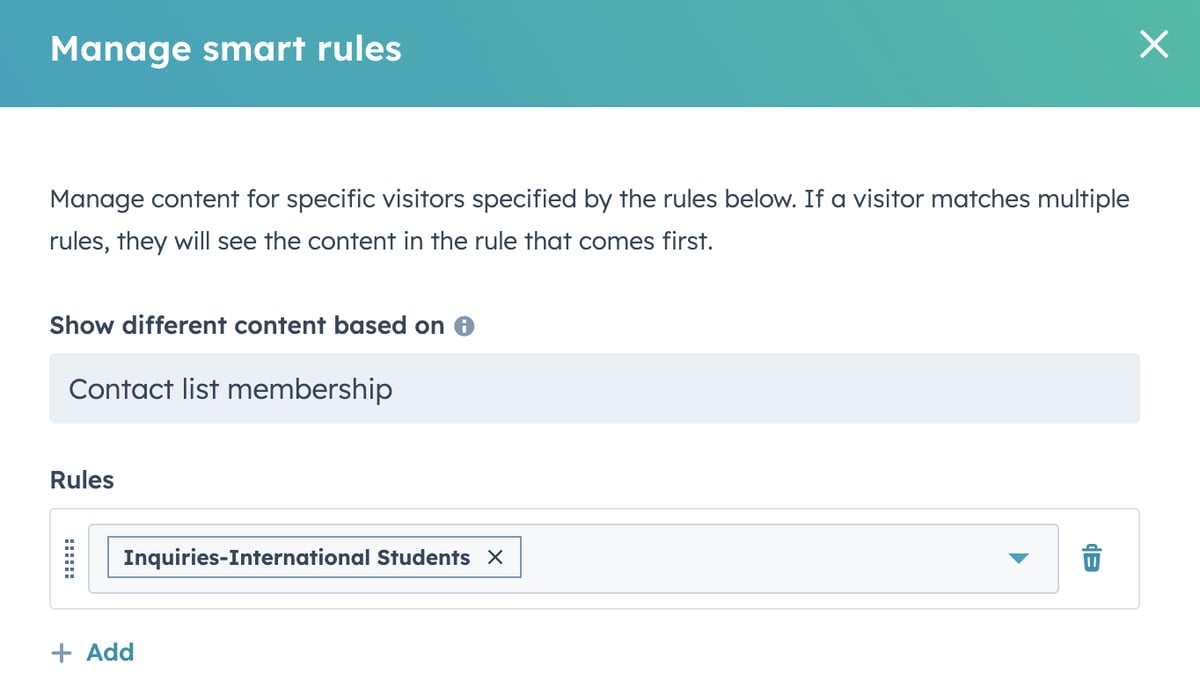Remove the Inquiries-International Students tag

click(495, 558)
